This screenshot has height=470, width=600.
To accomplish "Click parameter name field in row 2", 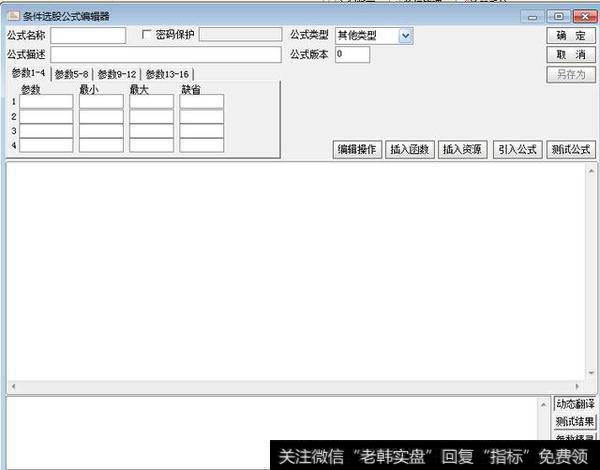I will tap(46, 116).
